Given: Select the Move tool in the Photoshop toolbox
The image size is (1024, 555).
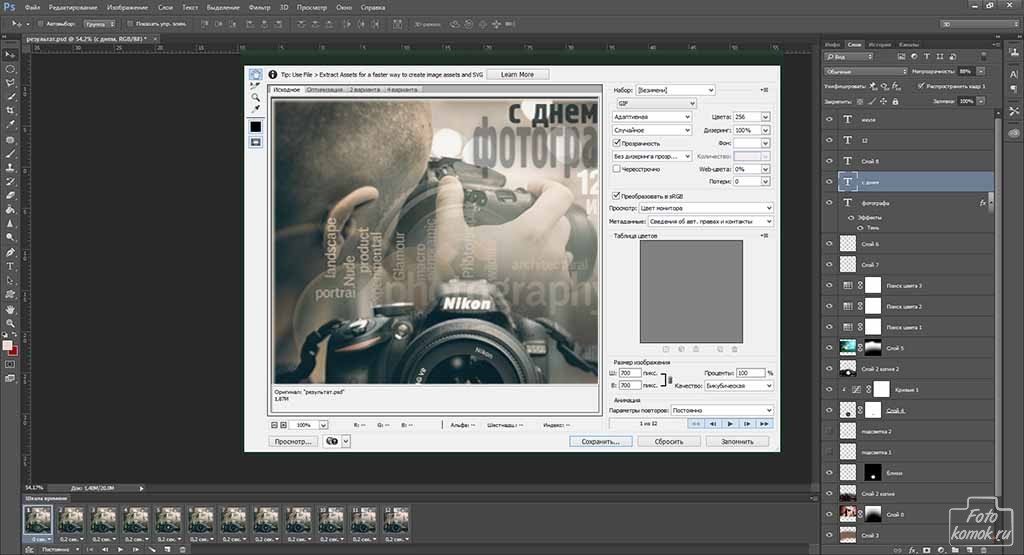Looking at the screenshot, I should 10,55.
